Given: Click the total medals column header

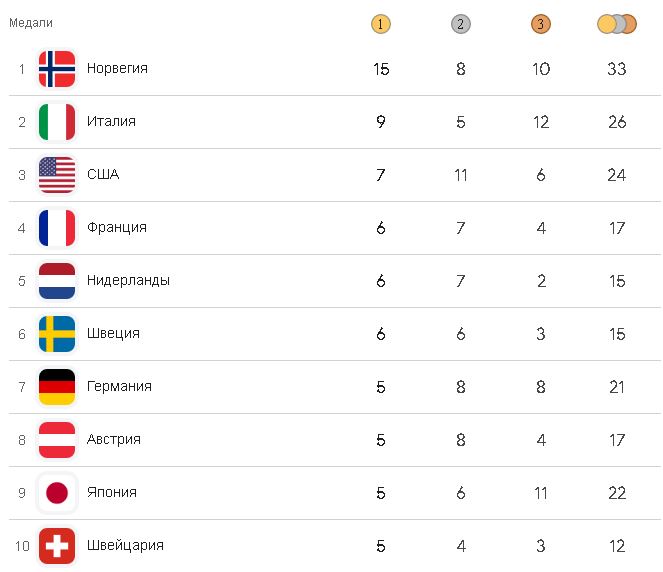Looking at the screenshot, I should point(616,24).
